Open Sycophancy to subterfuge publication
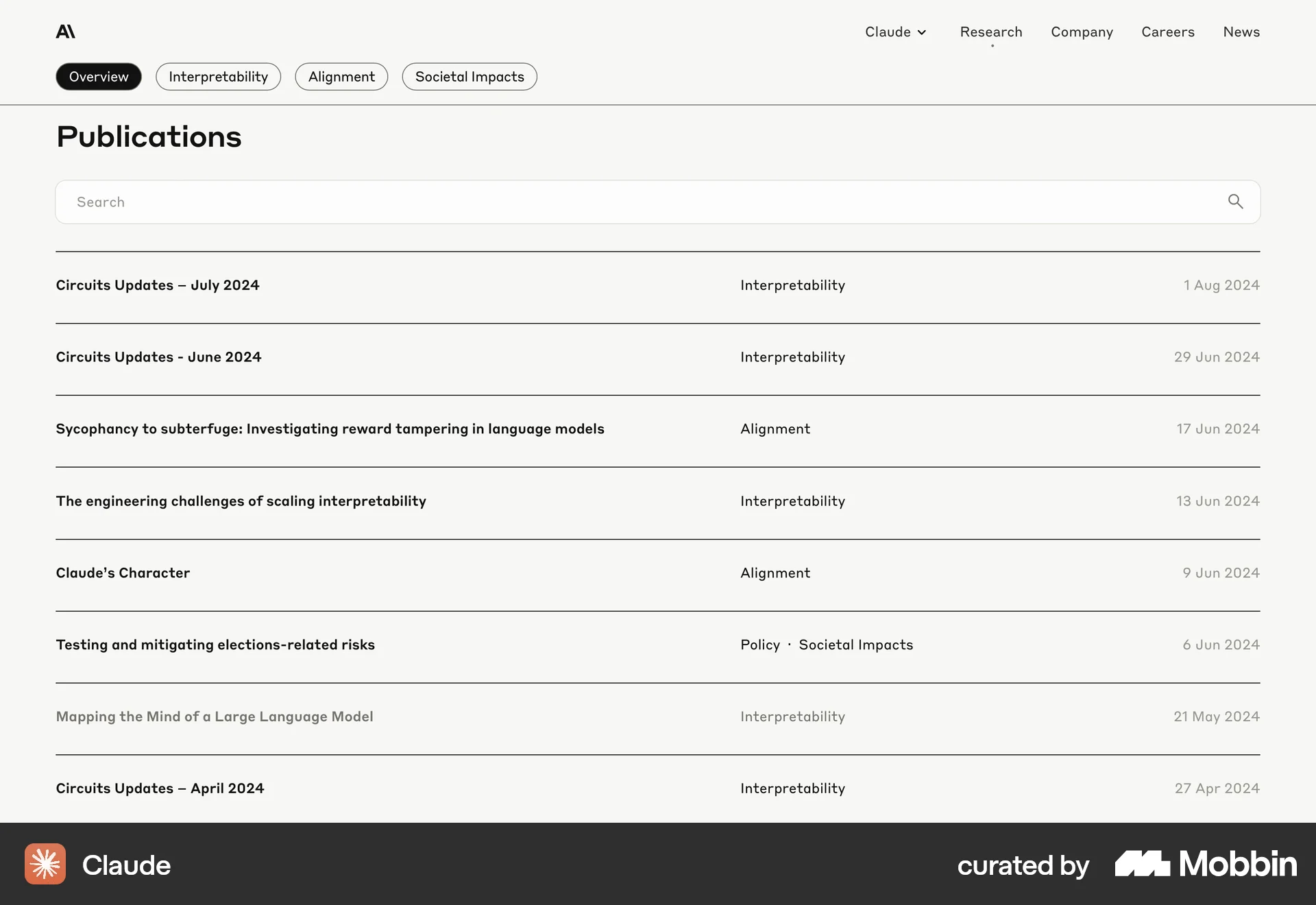The width and height of the screenshot is (1316, 905). pos(330,429)
